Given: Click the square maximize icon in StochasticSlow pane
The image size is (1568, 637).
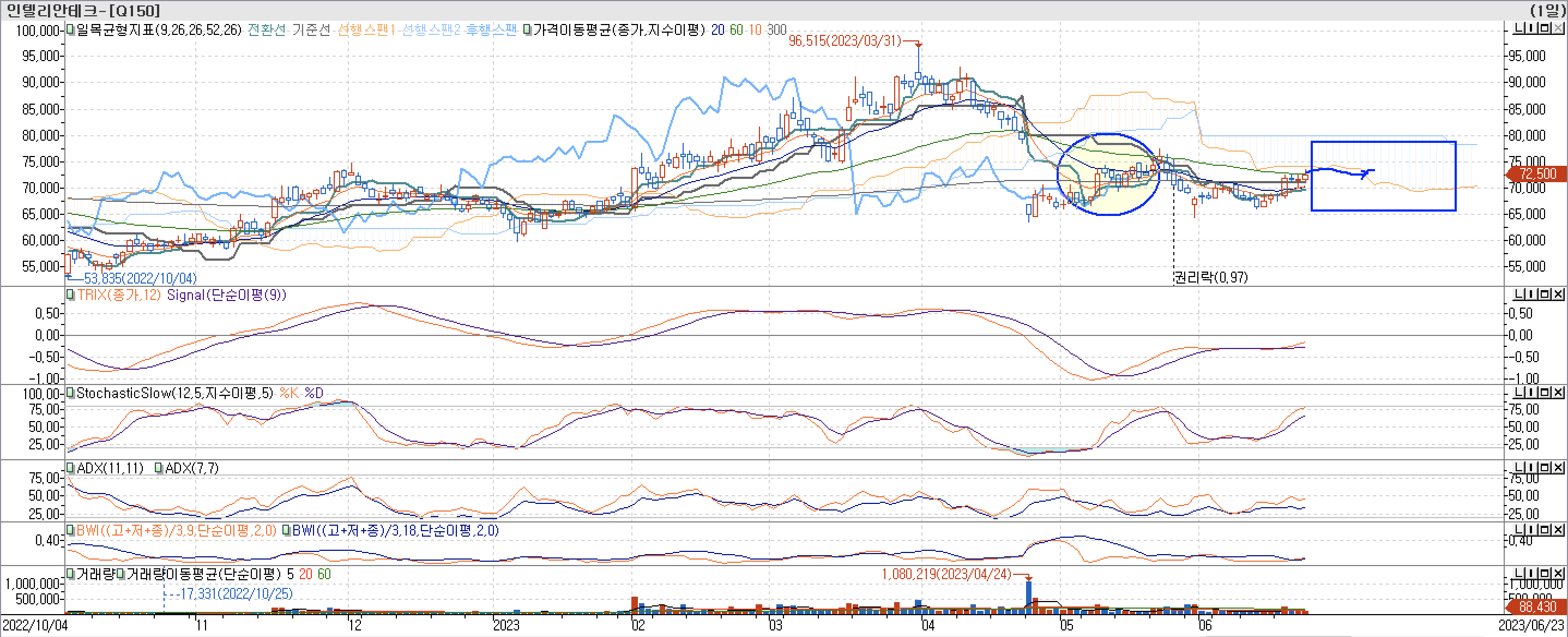Looking at the screenshot, I should coord(1545,393).
